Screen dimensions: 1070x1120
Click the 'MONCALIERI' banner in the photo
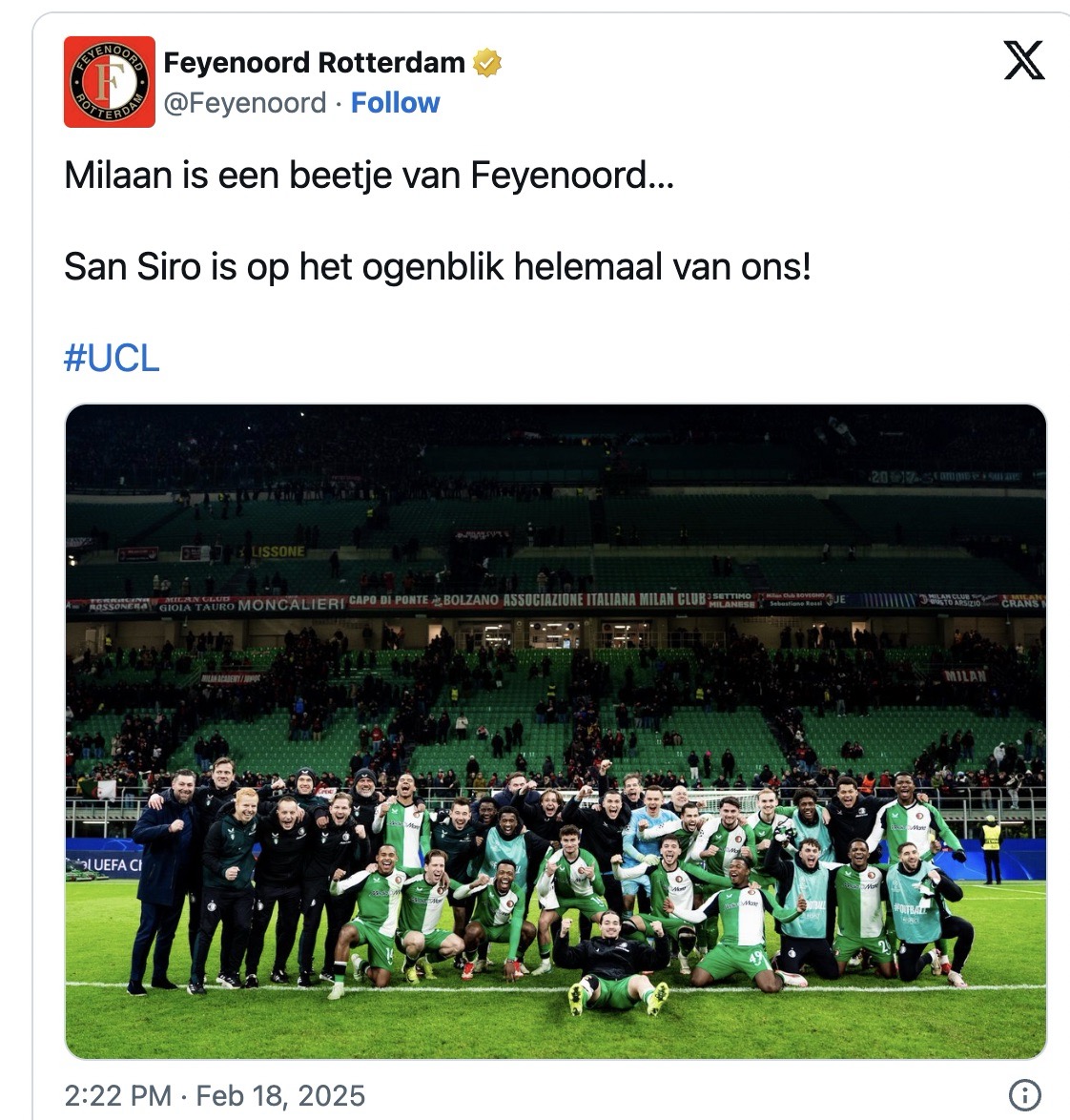tap(290, 604)
